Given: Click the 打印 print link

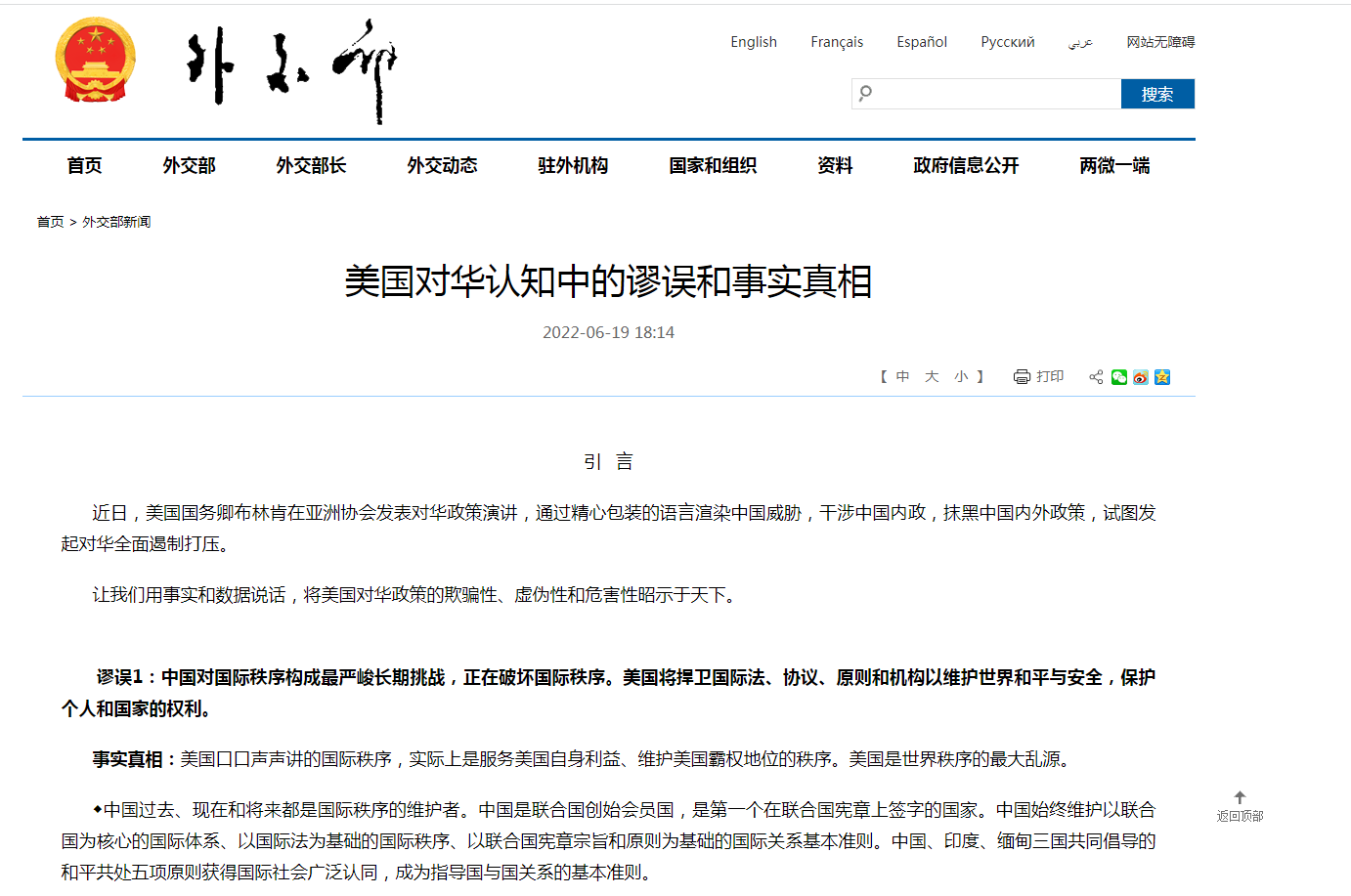Looking at the screenshot, I should pos(1050,377).
